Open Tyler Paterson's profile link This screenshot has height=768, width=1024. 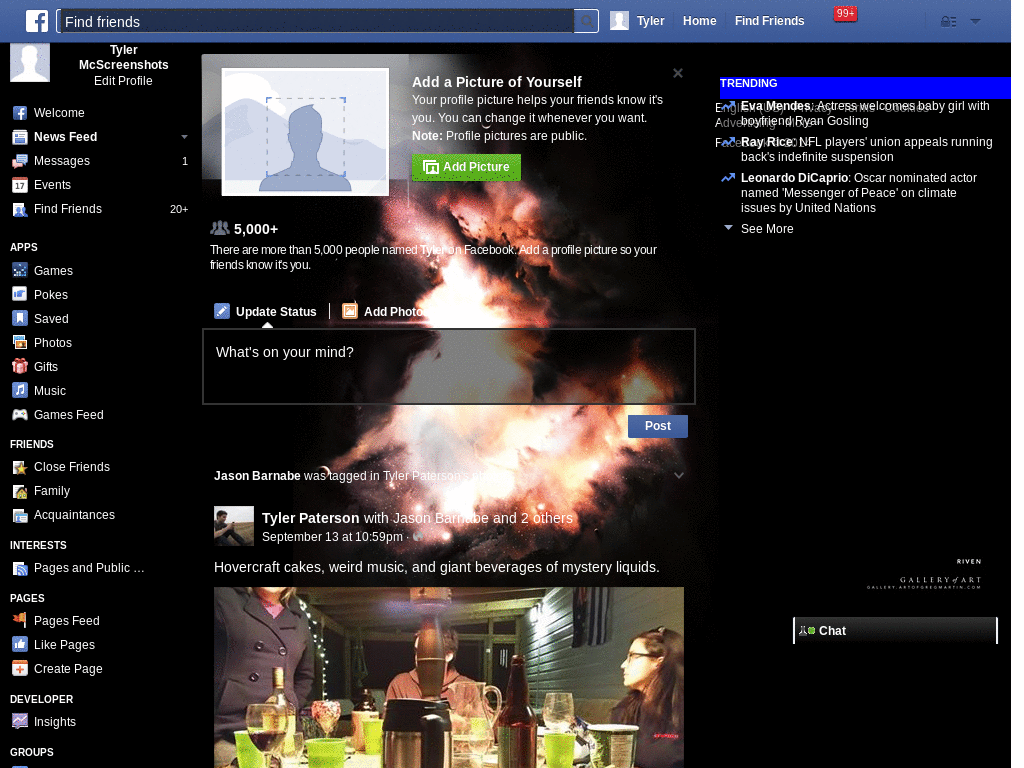310,518
